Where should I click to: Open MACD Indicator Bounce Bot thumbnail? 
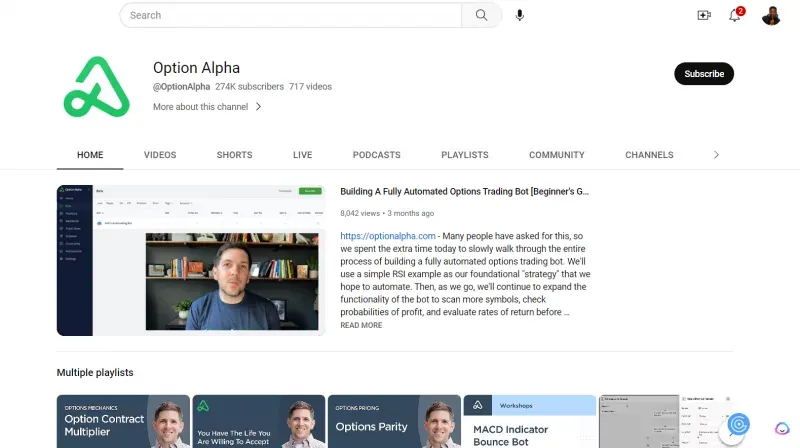pos(530,421)
